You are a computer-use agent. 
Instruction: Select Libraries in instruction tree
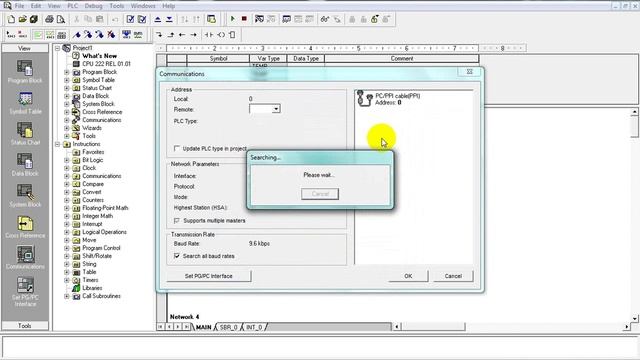tap(92, 288)
